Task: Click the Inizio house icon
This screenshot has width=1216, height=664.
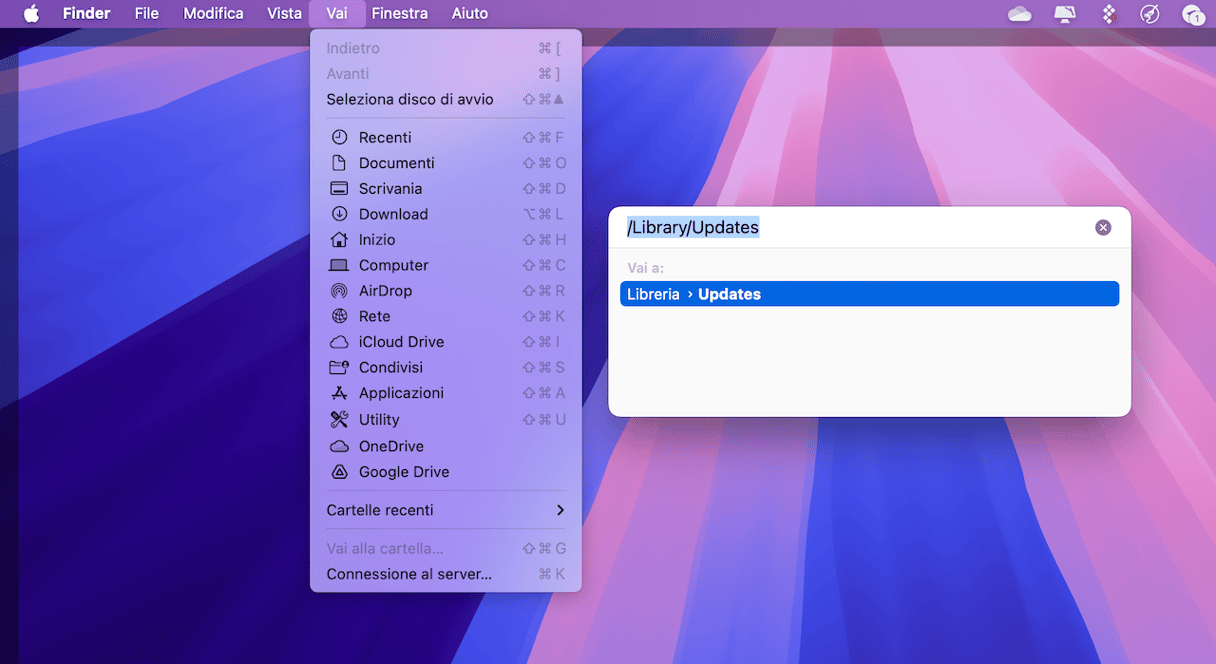Action: [x=339, y=240]
